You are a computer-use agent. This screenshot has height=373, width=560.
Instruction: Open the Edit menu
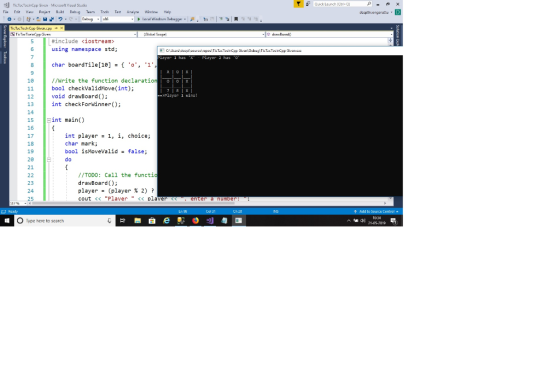[x=17, y=12]
